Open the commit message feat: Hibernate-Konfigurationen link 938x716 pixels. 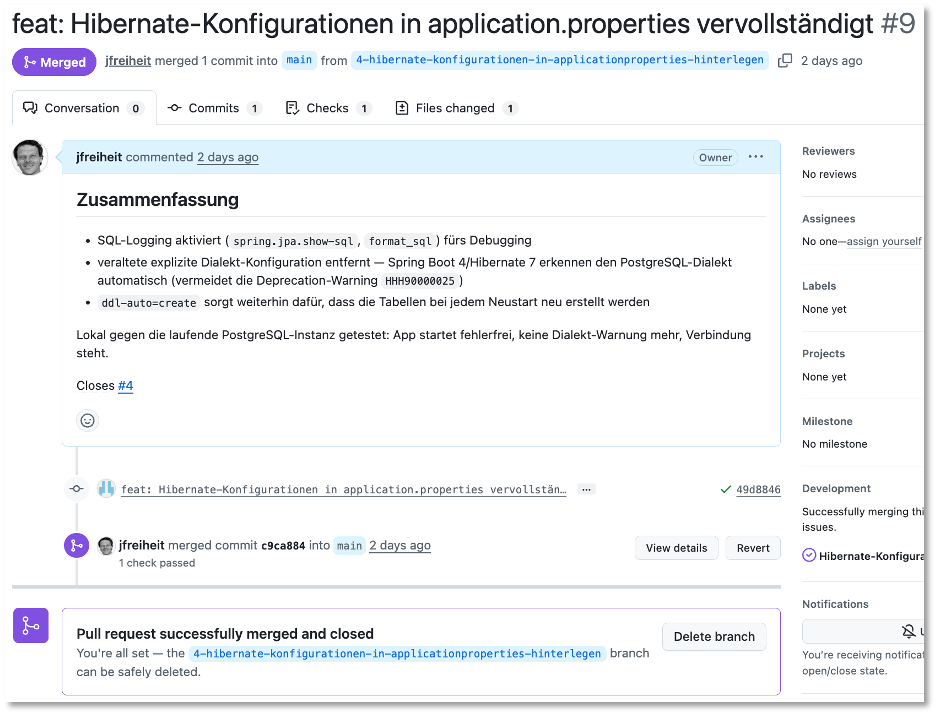pyautogui.click(x=343, y=489)
